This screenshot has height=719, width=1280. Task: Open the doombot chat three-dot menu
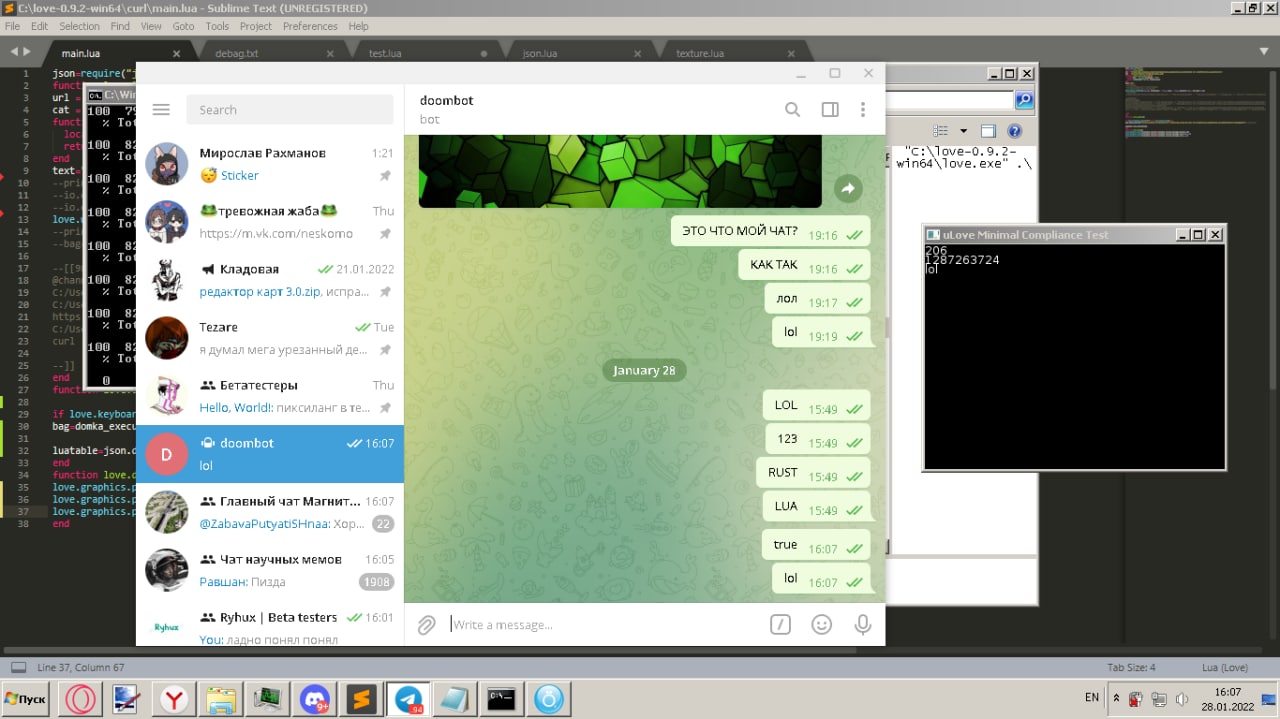(x=863, y=110)
